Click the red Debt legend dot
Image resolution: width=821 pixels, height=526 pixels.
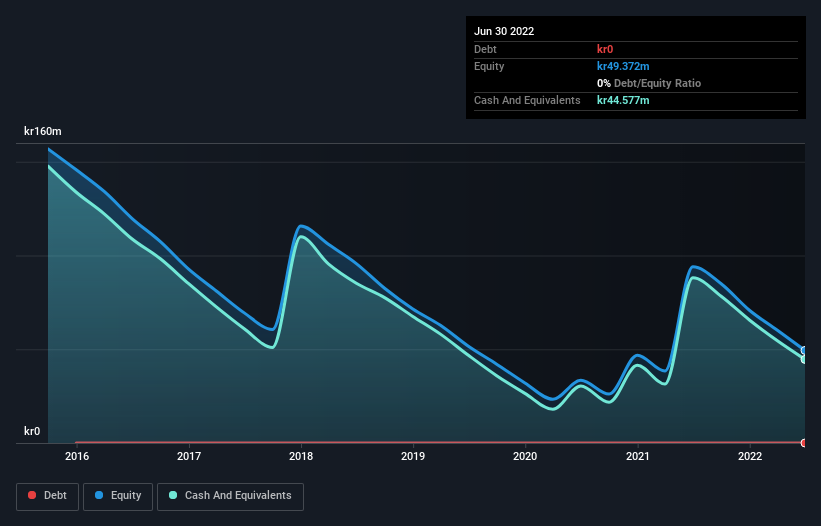32,495
